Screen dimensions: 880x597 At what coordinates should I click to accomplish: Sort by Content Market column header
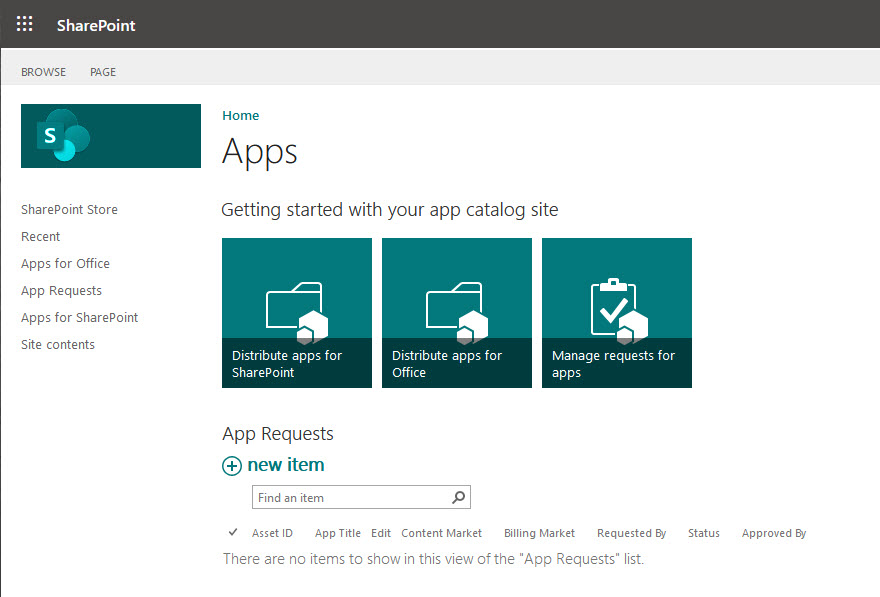(441, 533)
